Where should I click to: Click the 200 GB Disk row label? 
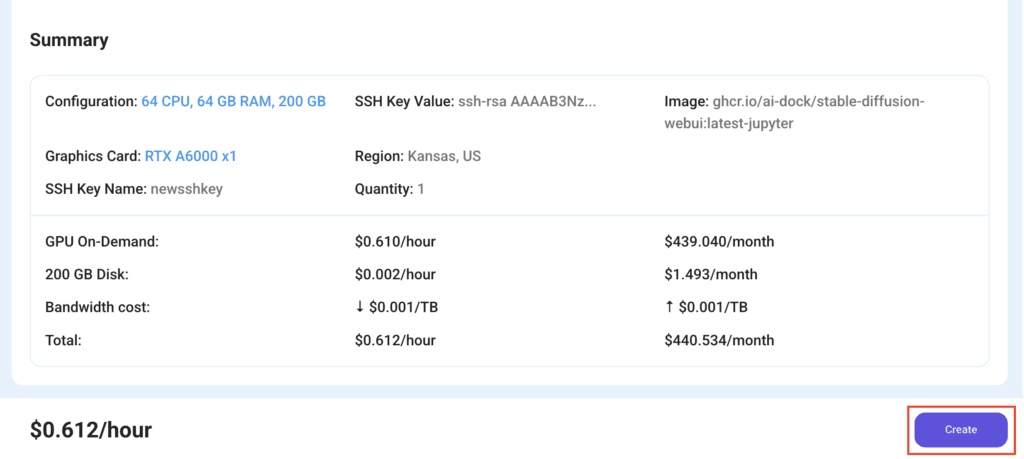(x=87, y=274)
